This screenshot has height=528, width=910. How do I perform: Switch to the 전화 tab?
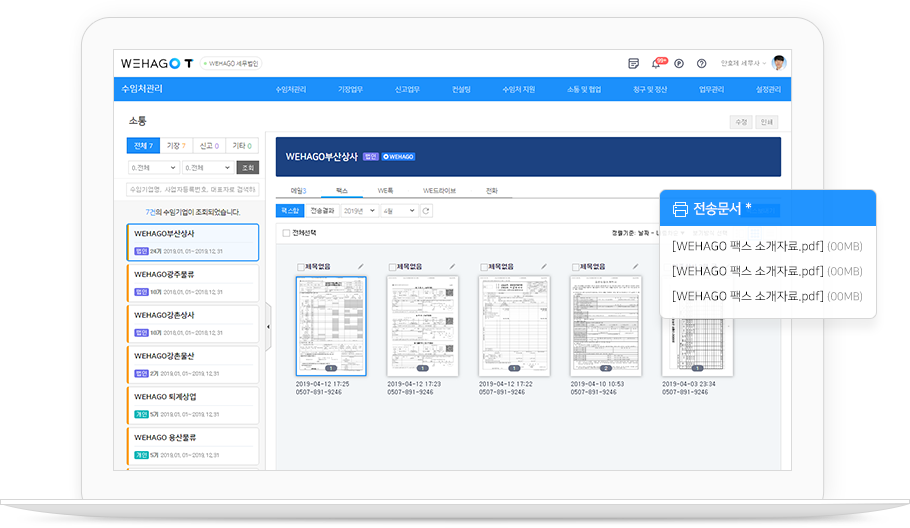492,190
